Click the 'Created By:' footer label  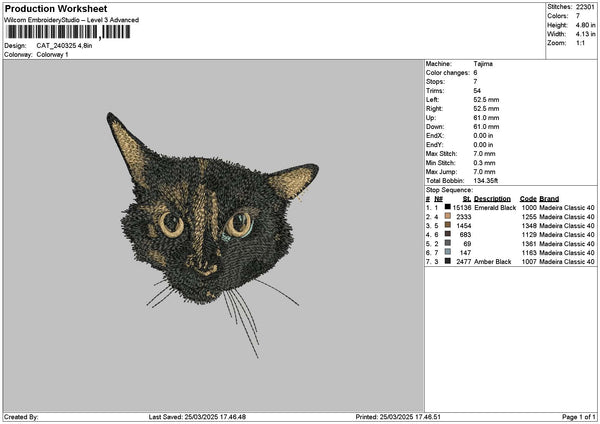click(21, 417)
